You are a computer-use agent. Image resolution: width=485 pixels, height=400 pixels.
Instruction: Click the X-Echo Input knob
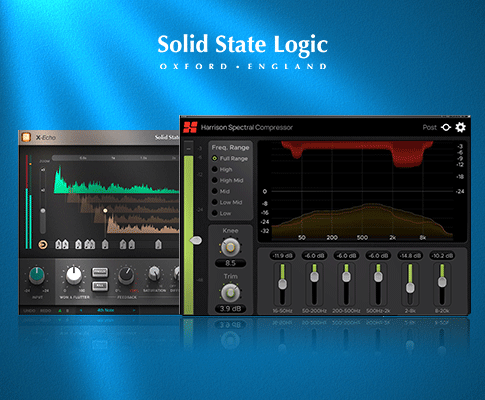pos(37,275)
